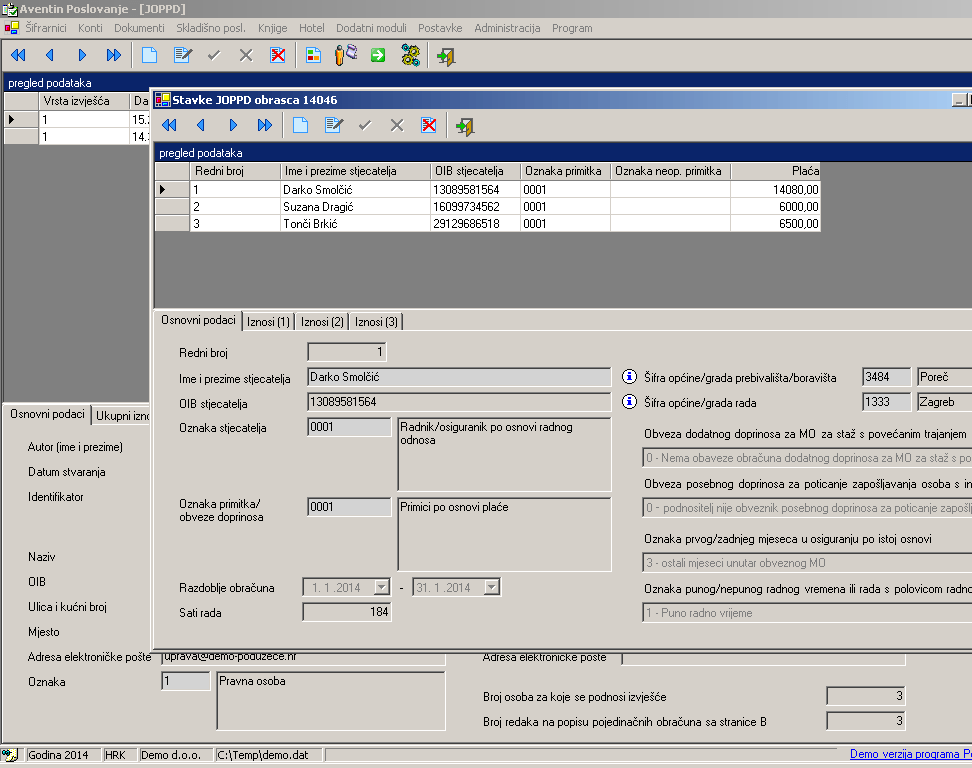Click edit record icon in Stavke JOPPD toolbar

[333, 125]
